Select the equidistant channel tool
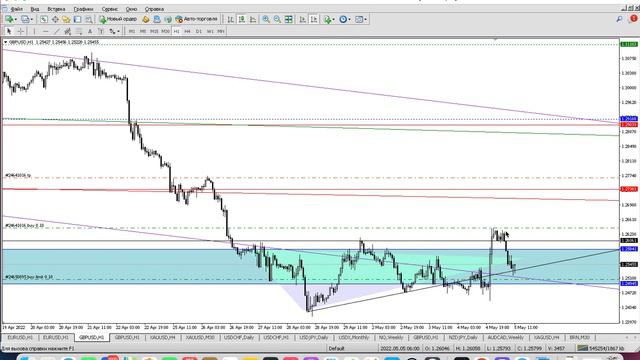The height and width of the screenshot is (360, 640). click(68, 31)
